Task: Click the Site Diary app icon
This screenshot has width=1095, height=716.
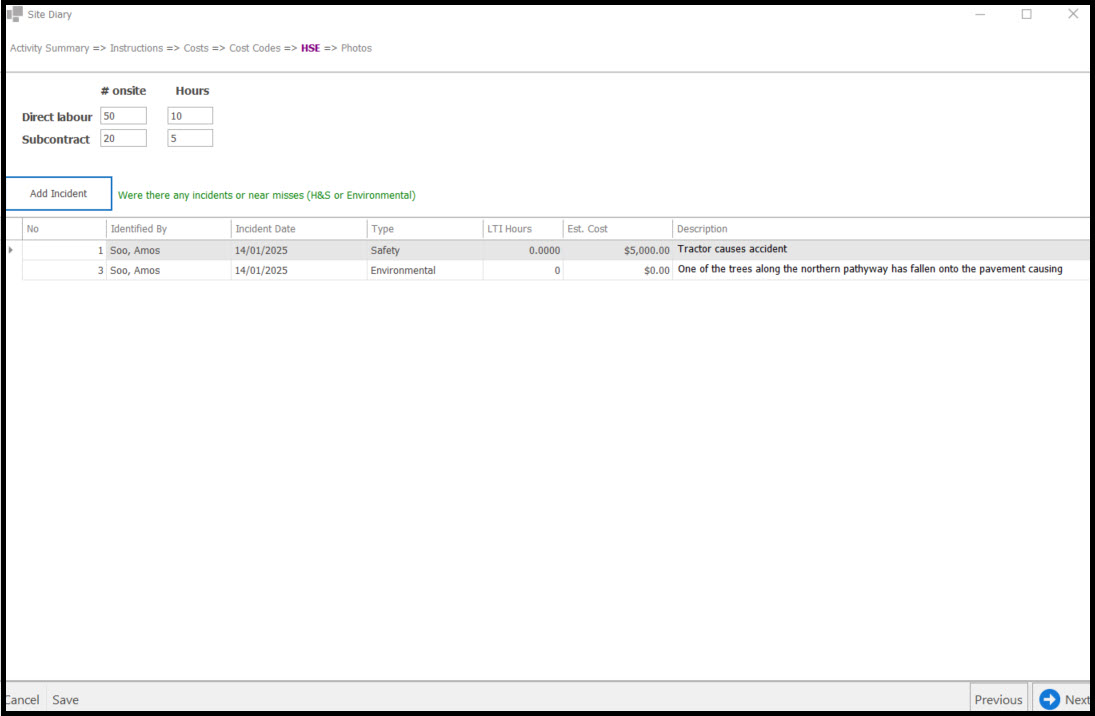Action: [15, 15]
